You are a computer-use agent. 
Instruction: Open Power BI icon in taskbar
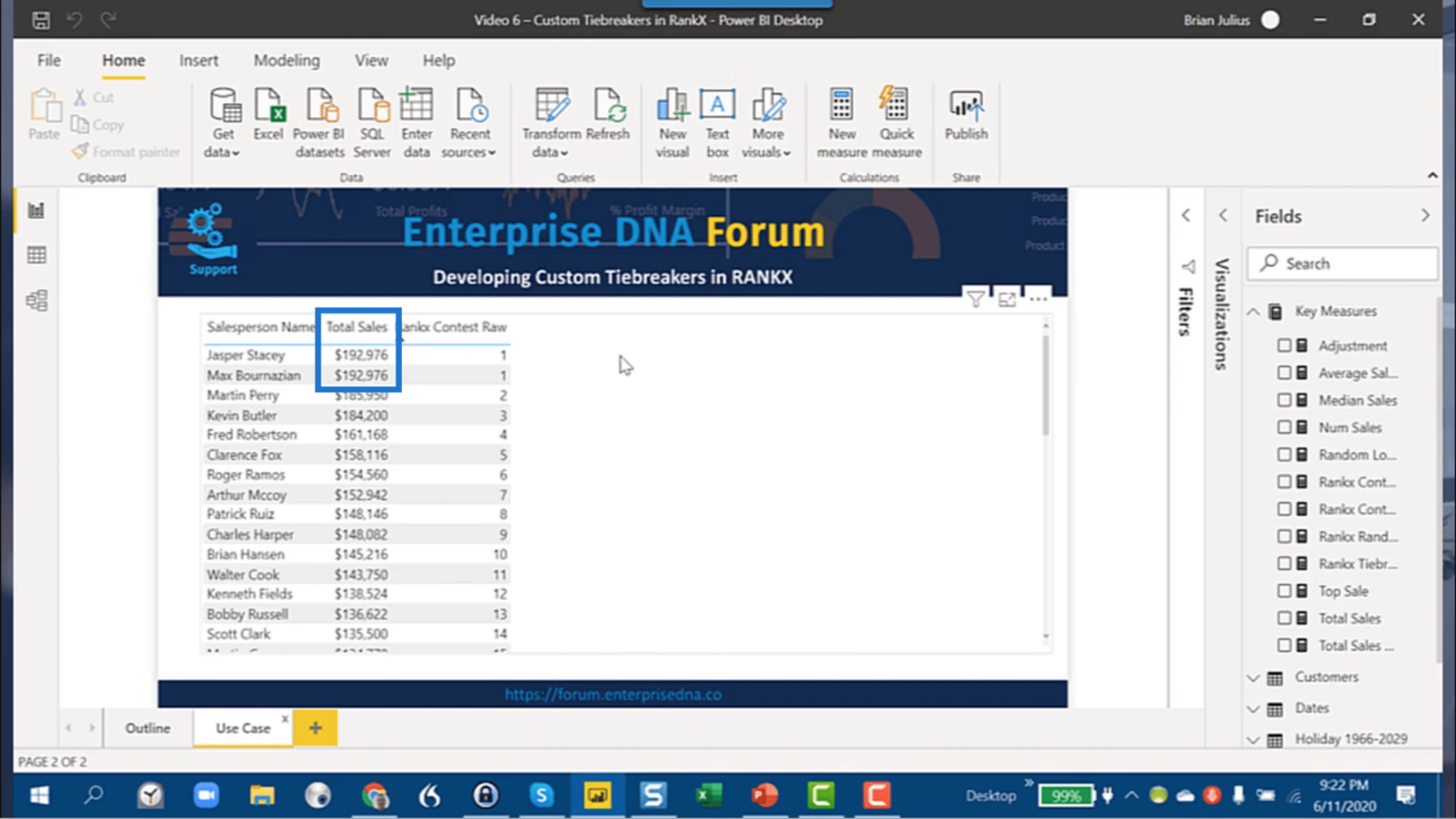[x=597, y=795]
